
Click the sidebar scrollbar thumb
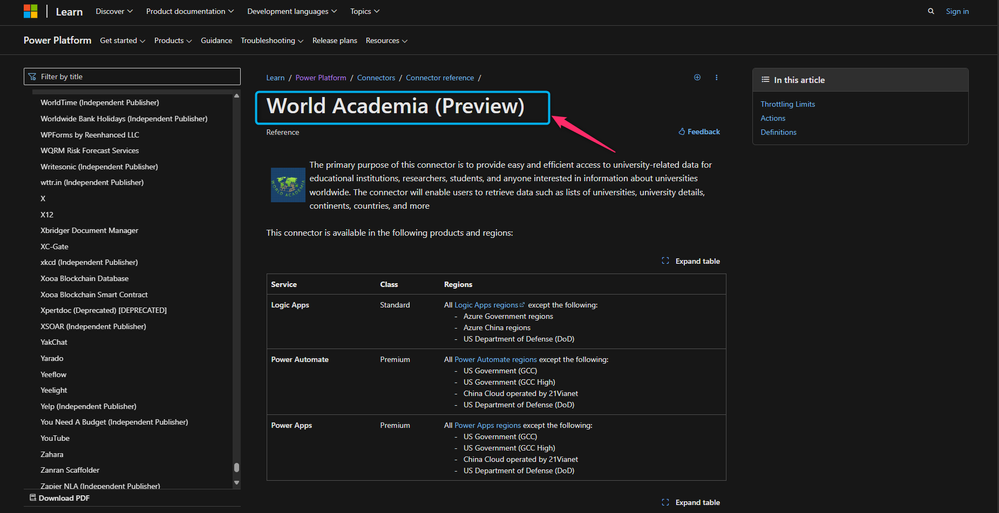[x=237, y=468]
